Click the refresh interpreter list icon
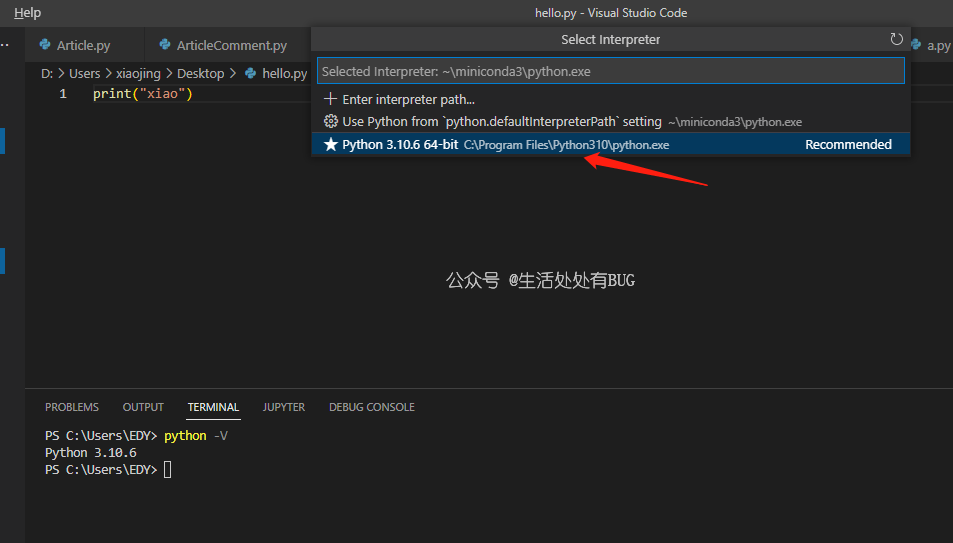Screen dimensions: 953x543 (896, 40)
